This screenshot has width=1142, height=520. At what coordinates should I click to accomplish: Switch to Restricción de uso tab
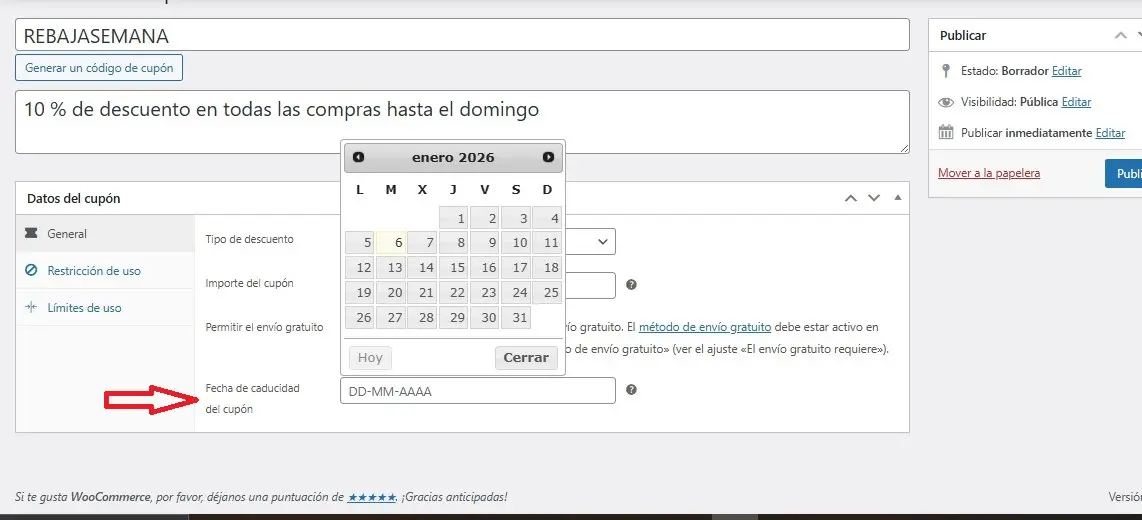93,271
